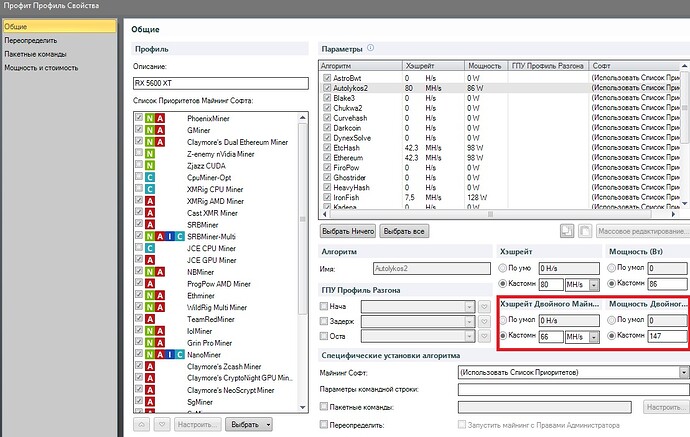Open the Выбрать dropdown button arrow

point(268,425)
